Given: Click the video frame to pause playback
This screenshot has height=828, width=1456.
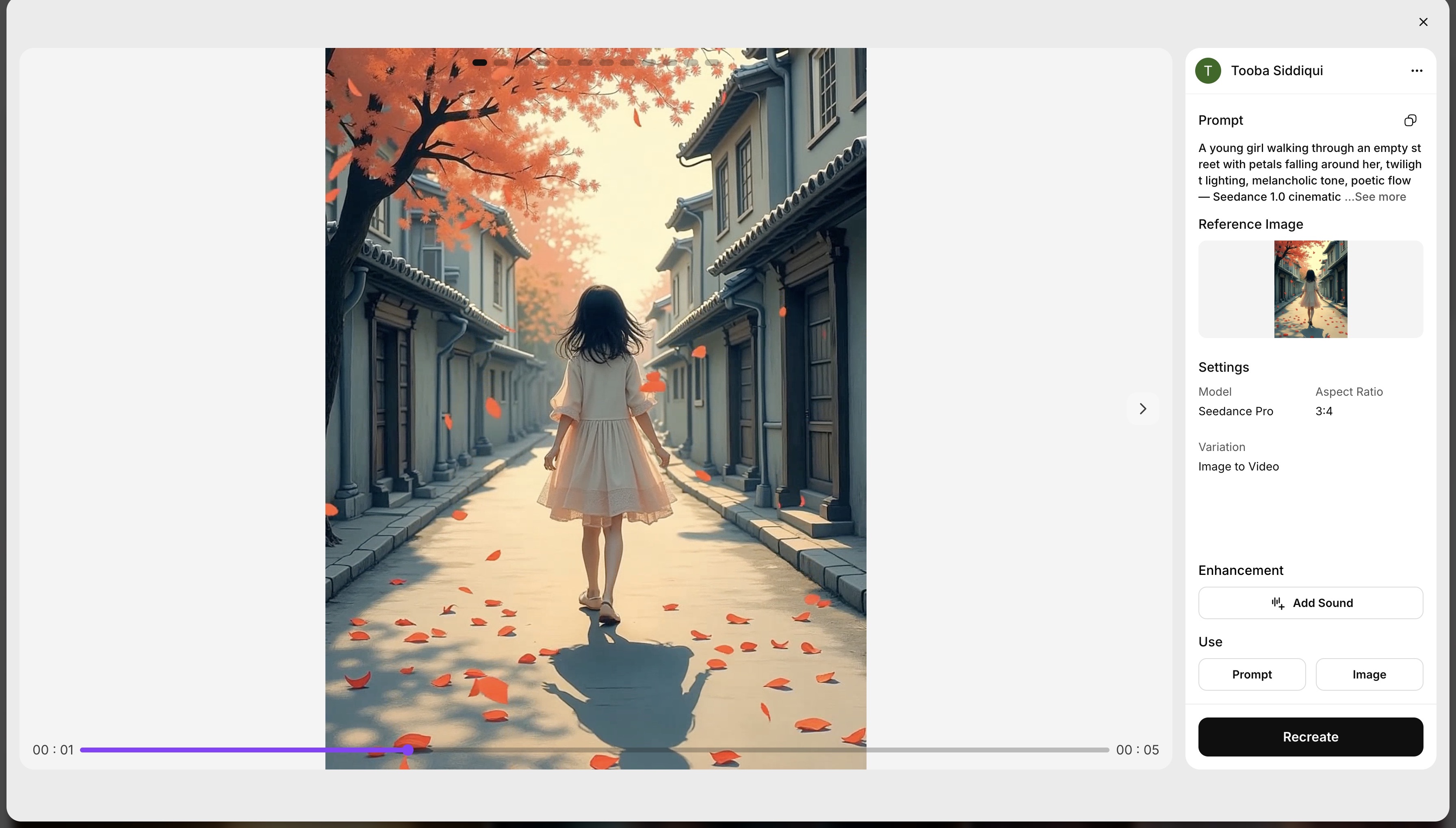Looking at the screenshot, I should click(596, 408).
